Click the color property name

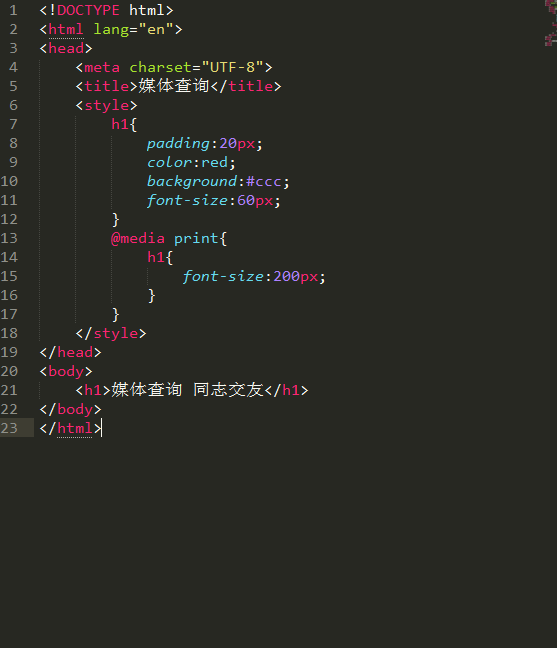169,162
